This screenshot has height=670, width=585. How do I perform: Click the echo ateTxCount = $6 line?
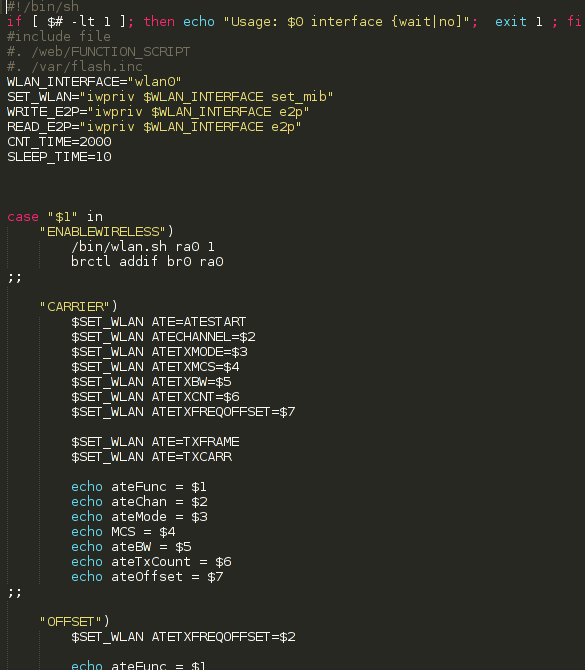point(151,562)
